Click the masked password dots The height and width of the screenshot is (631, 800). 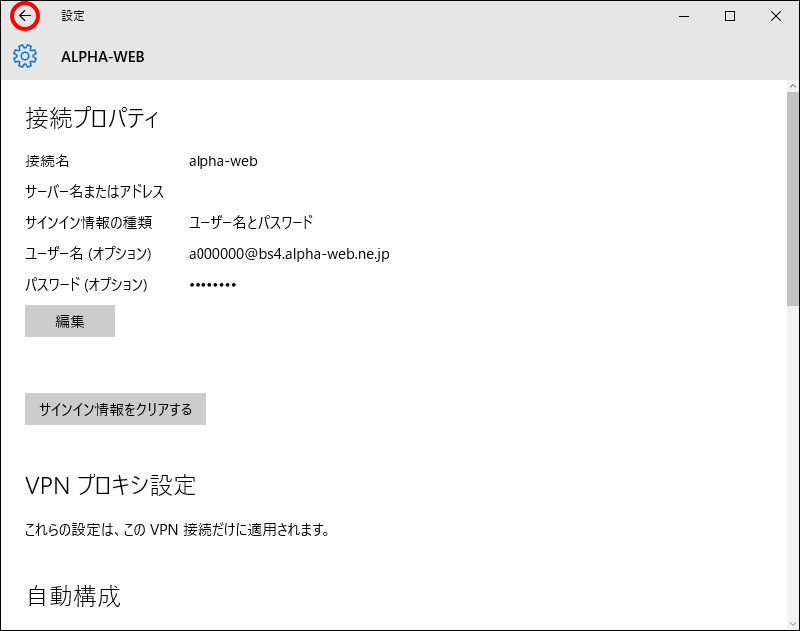(212, 285)
